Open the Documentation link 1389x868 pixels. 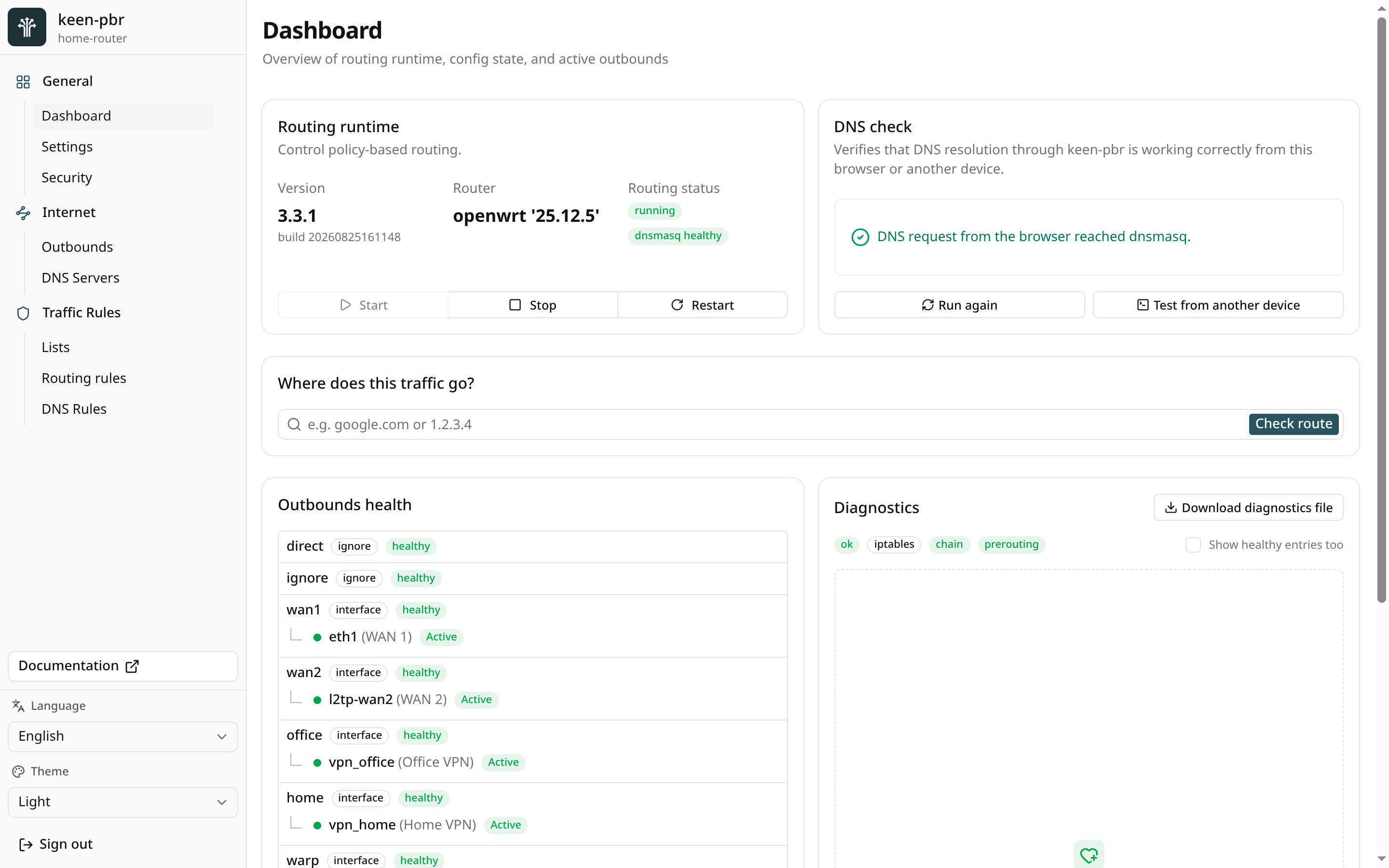pyautogui.click(x=123, y=666)
